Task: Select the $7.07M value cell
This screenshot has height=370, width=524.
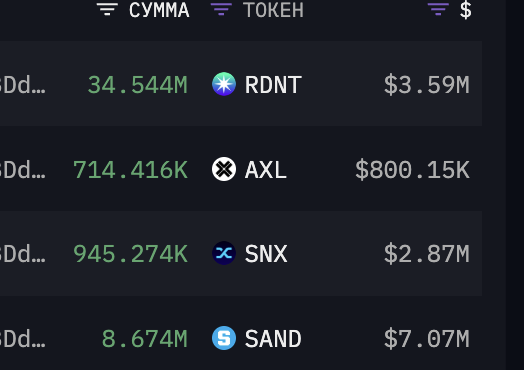Action: [x=427, y=339]
